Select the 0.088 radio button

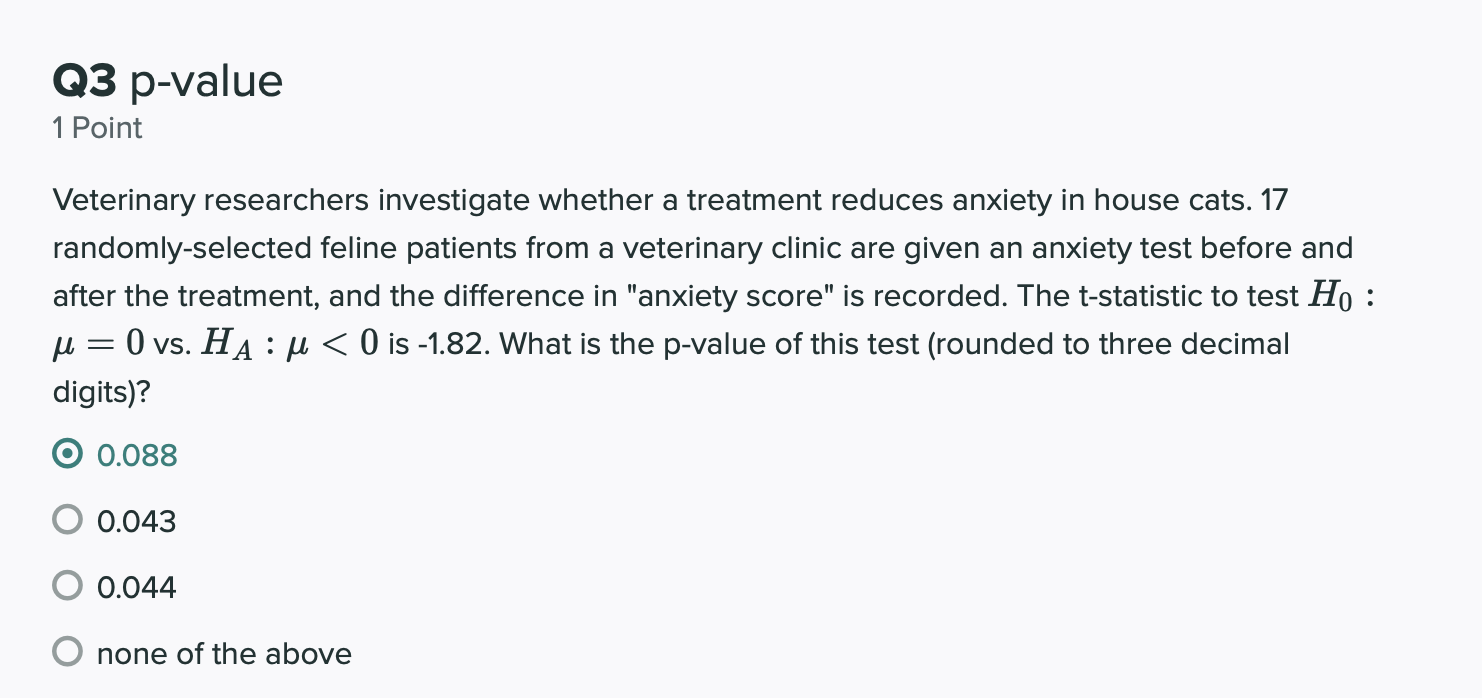point(67,455)
